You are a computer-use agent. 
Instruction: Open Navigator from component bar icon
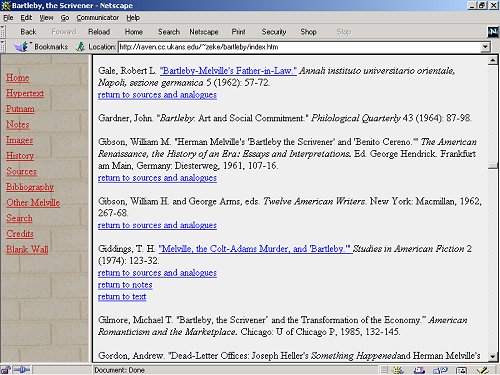point(398,370)
